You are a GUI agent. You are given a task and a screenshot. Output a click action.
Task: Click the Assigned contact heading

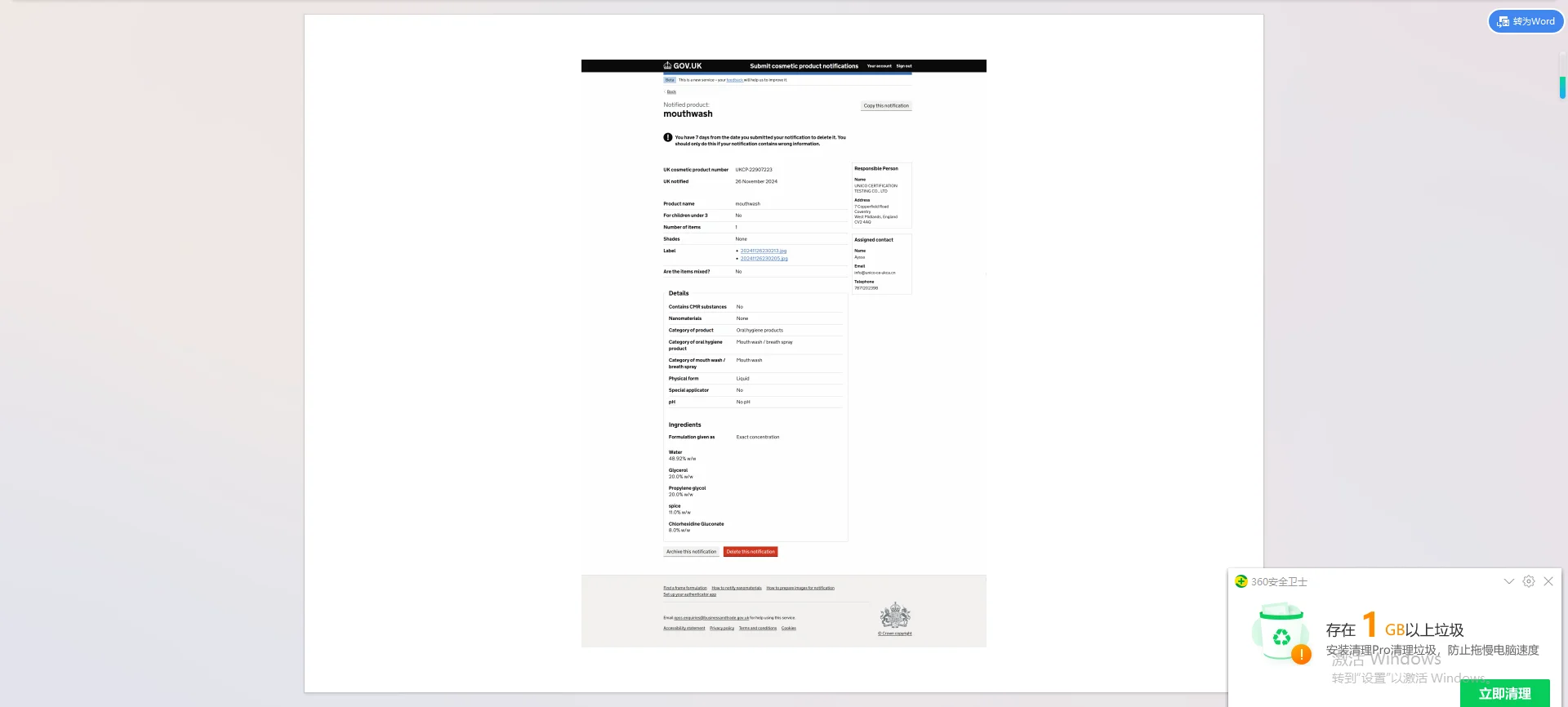(874, 240)
